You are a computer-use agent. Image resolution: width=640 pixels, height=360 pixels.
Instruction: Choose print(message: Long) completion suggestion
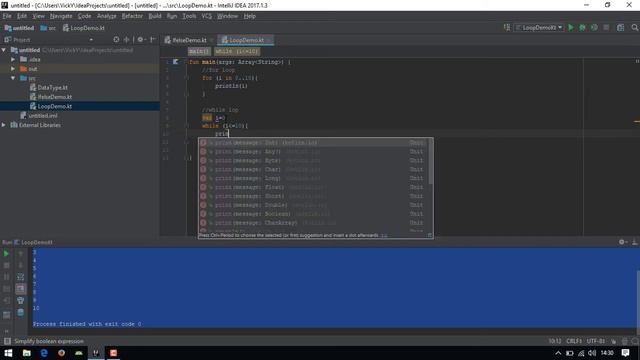313,178
